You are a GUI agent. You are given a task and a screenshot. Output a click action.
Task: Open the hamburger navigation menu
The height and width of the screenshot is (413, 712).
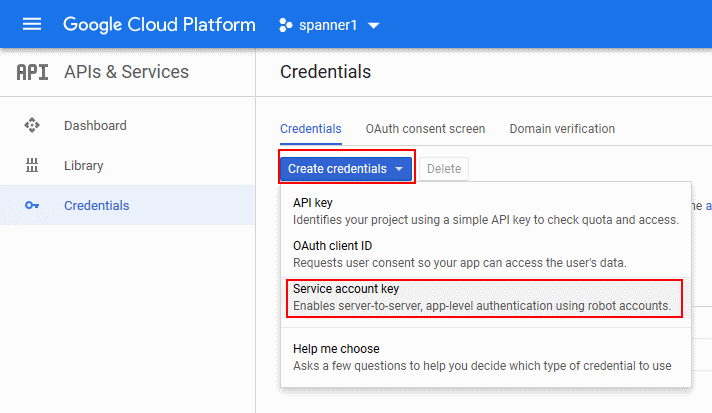coord(32,24)
